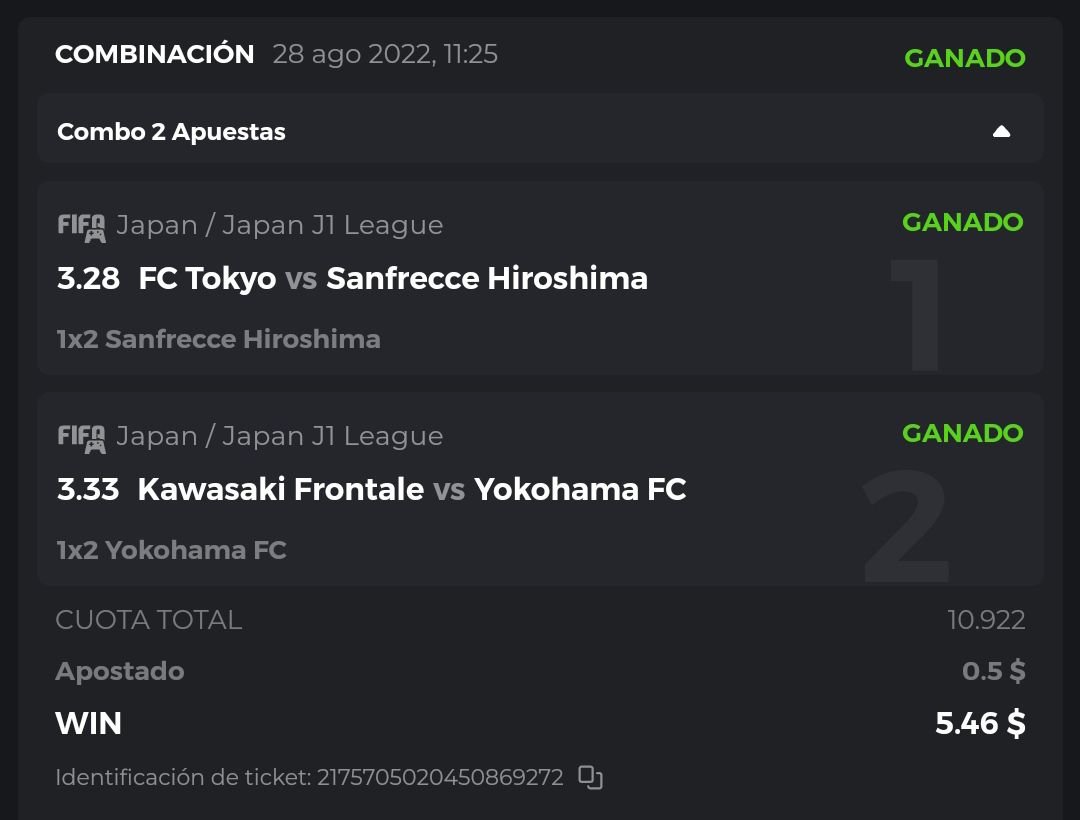Viewport: 1080px width, 820px height.
Task: Open the Sanfrecce Hiroshima team name in match title
Action: 487,278
